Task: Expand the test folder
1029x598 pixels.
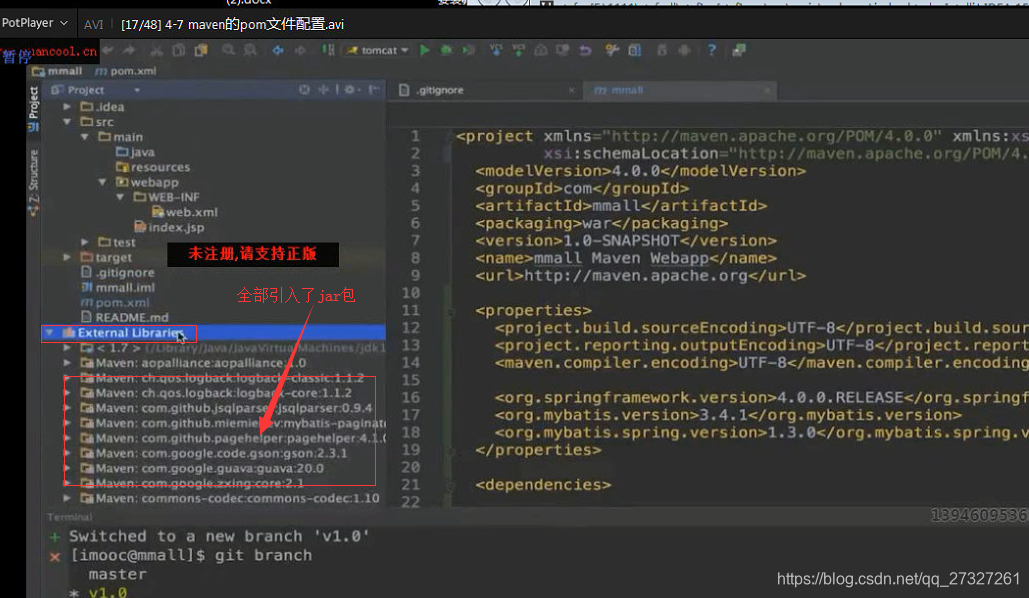Action: (85, 242)
